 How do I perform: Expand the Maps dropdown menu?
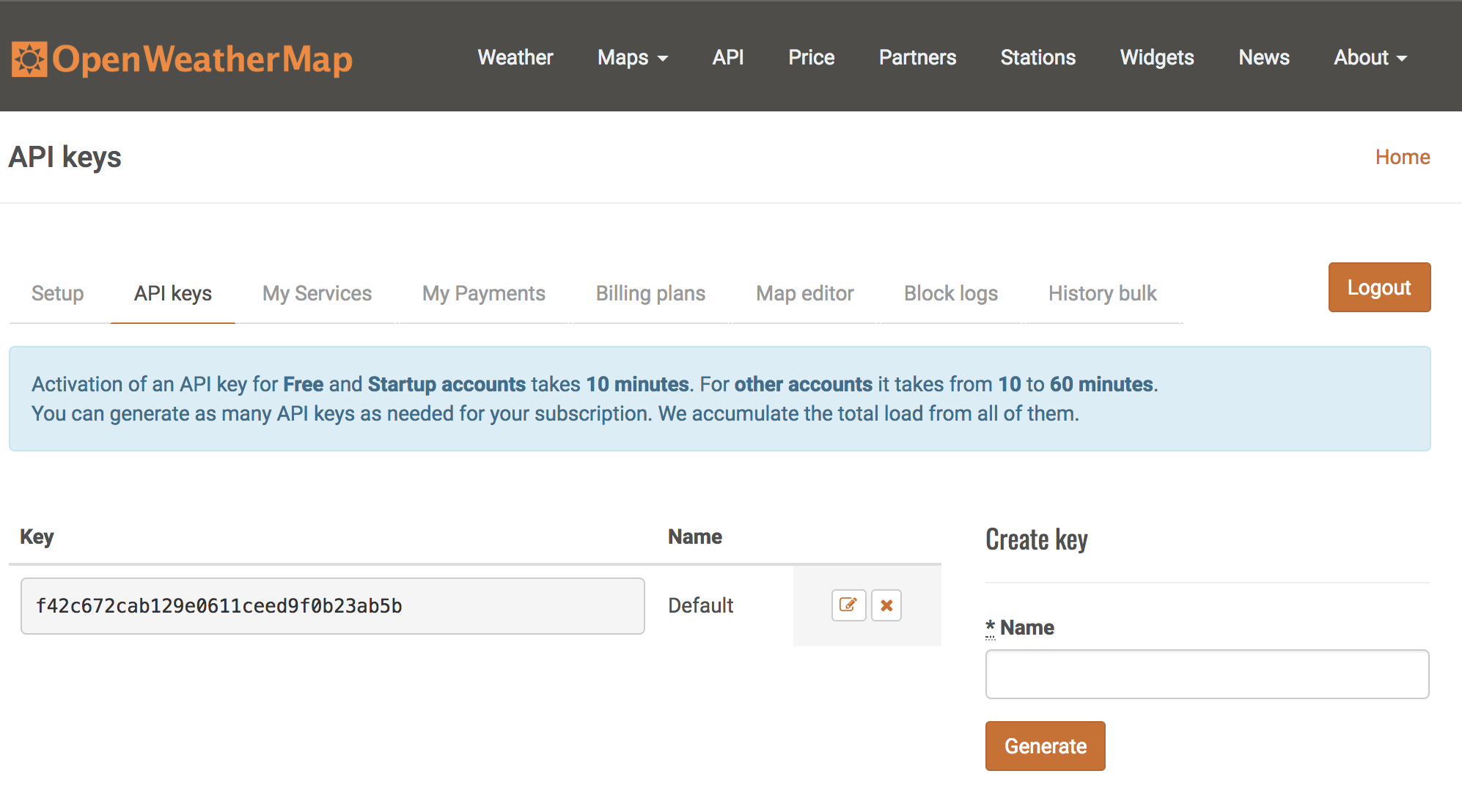632,57
